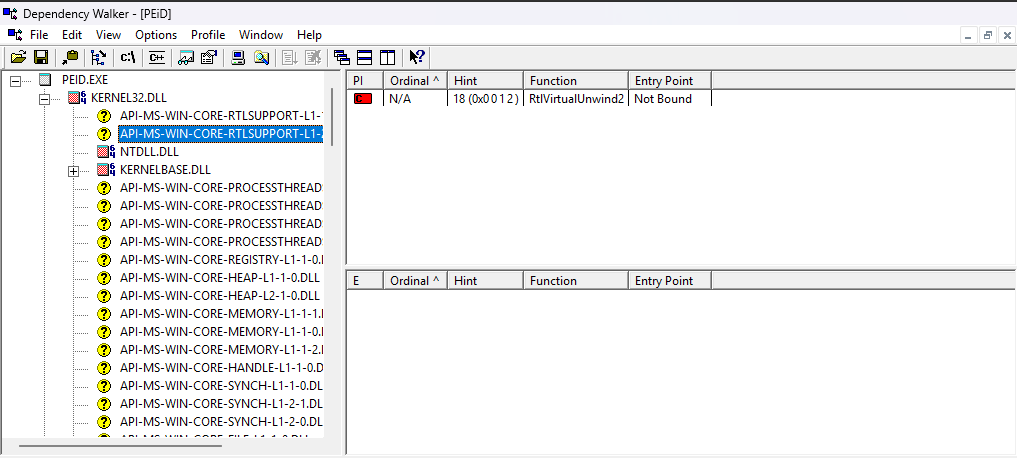The image size is (1017, 458).
Task: Sort exports pane by Ordinal column header
Action: pyautogui.click(x=415, y=280)
